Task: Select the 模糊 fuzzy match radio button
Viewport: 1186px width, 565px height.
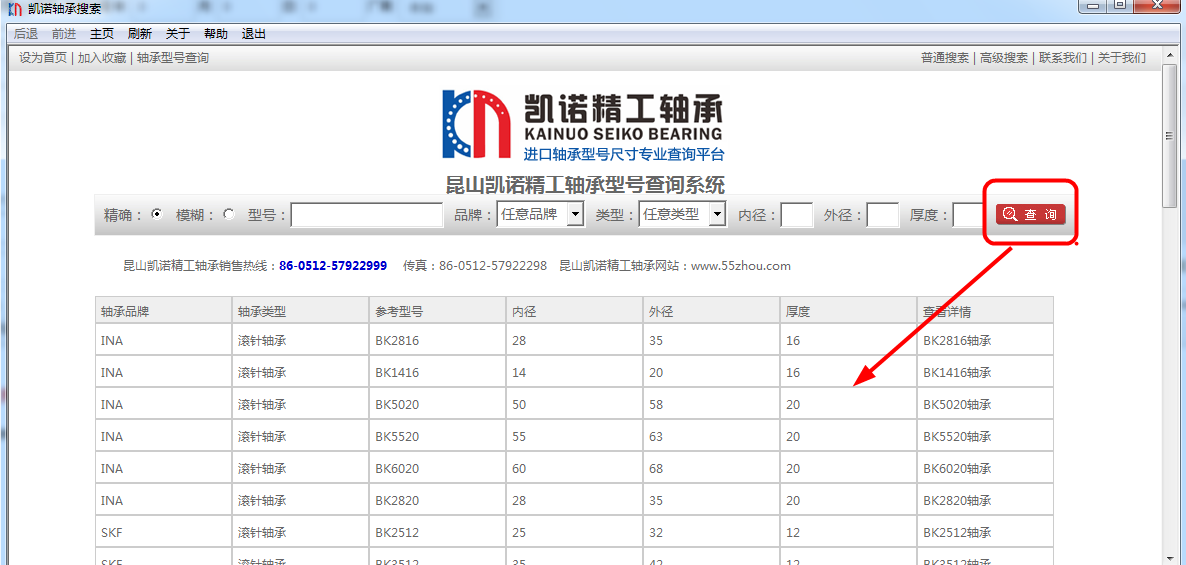Action: 229,214
